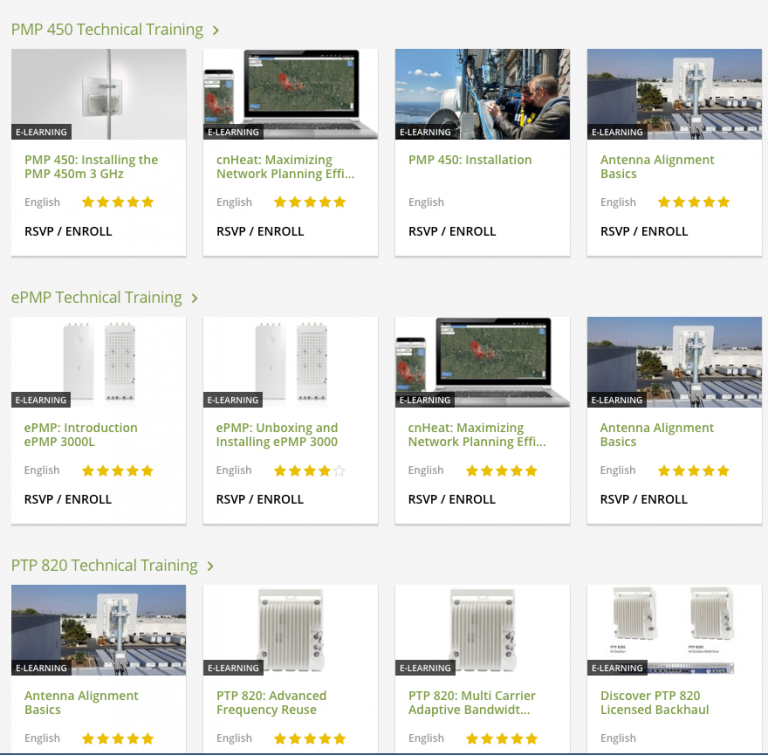Viewport: 768px width, 755px height.
Task: Open the PMP 450m 3 GHz antenna thumbnail
Action: [98, 94]
